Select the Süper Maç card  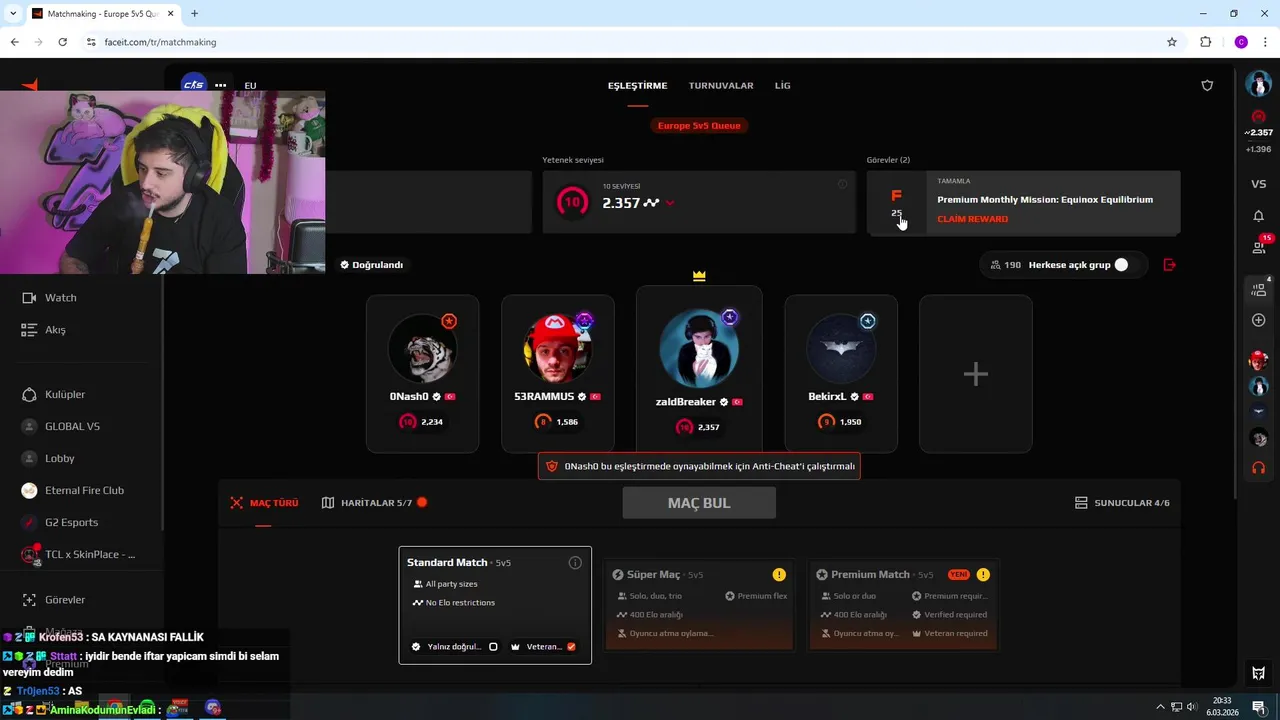pyautogui.click(x=699, y=605)
